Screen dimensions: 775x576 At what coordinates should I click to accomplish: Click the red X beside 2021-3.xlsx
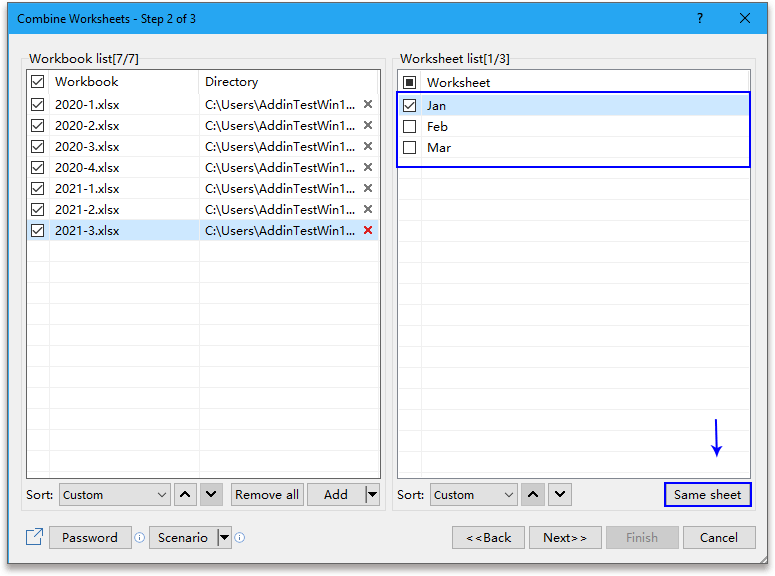click(x=368, y=230)
